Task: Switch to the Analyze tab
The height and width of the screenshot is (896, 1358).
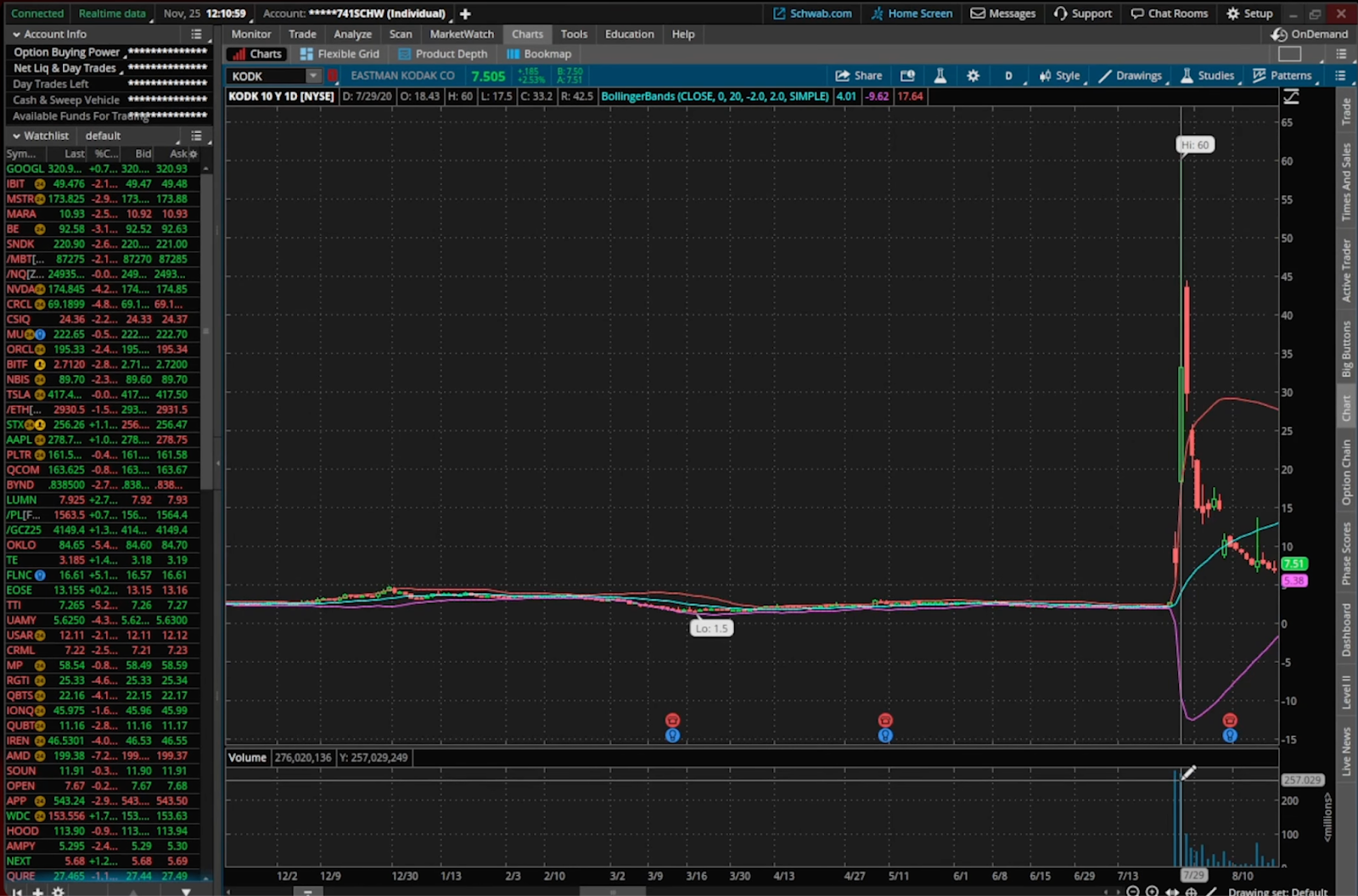Action: (x=353, y=34)
